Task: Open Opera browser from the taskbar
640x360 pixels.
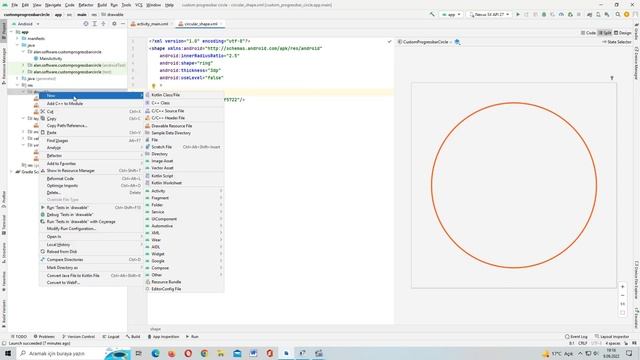Action: (188, 353)
